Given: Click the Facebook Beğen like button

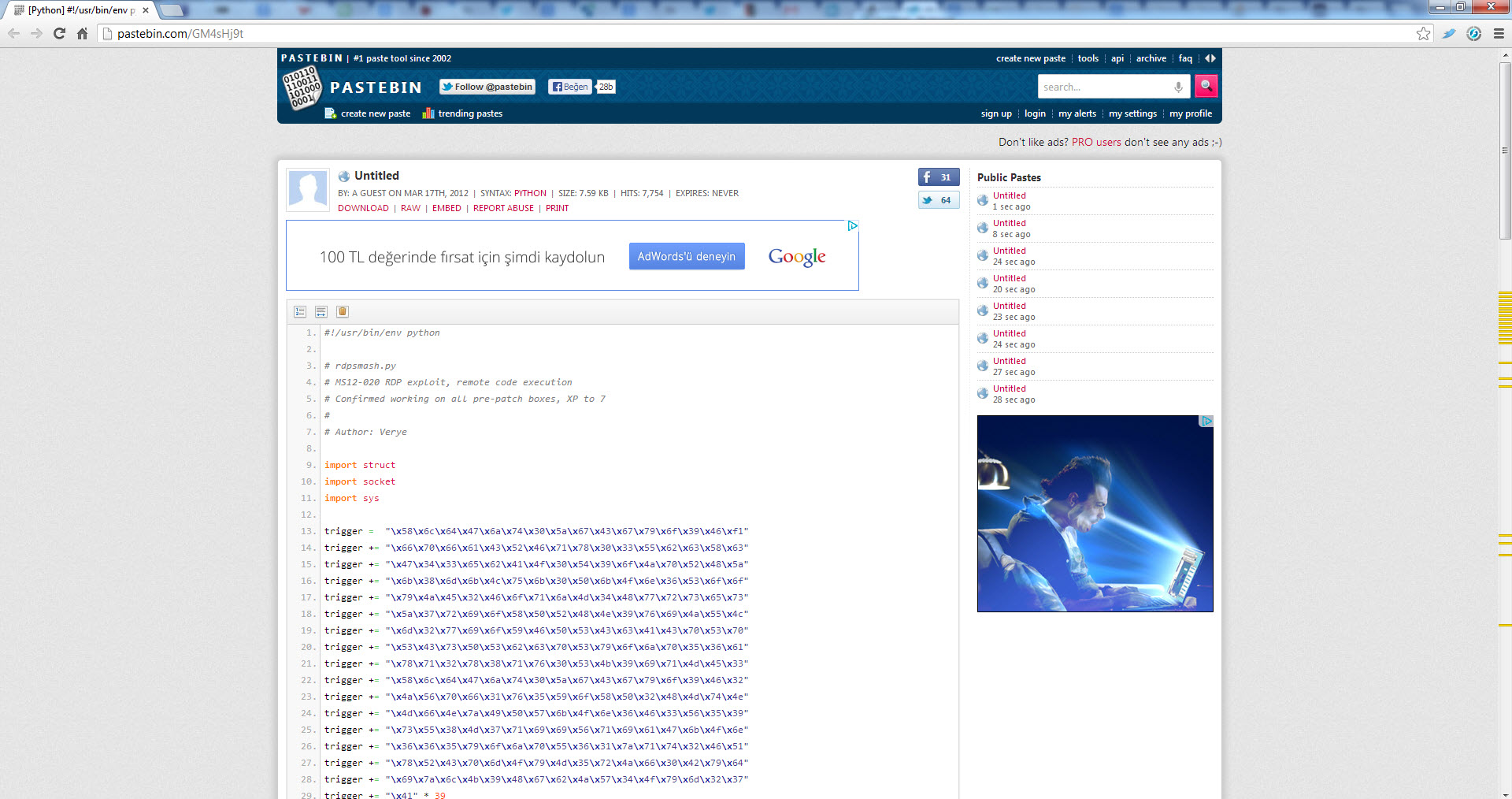Looking at the screenshot, I should pos(569,87).
